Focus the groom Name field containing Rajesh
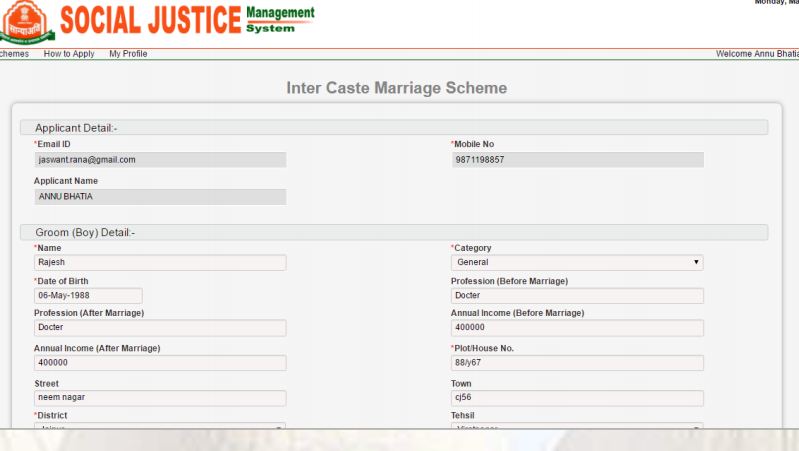 (160, 263)
